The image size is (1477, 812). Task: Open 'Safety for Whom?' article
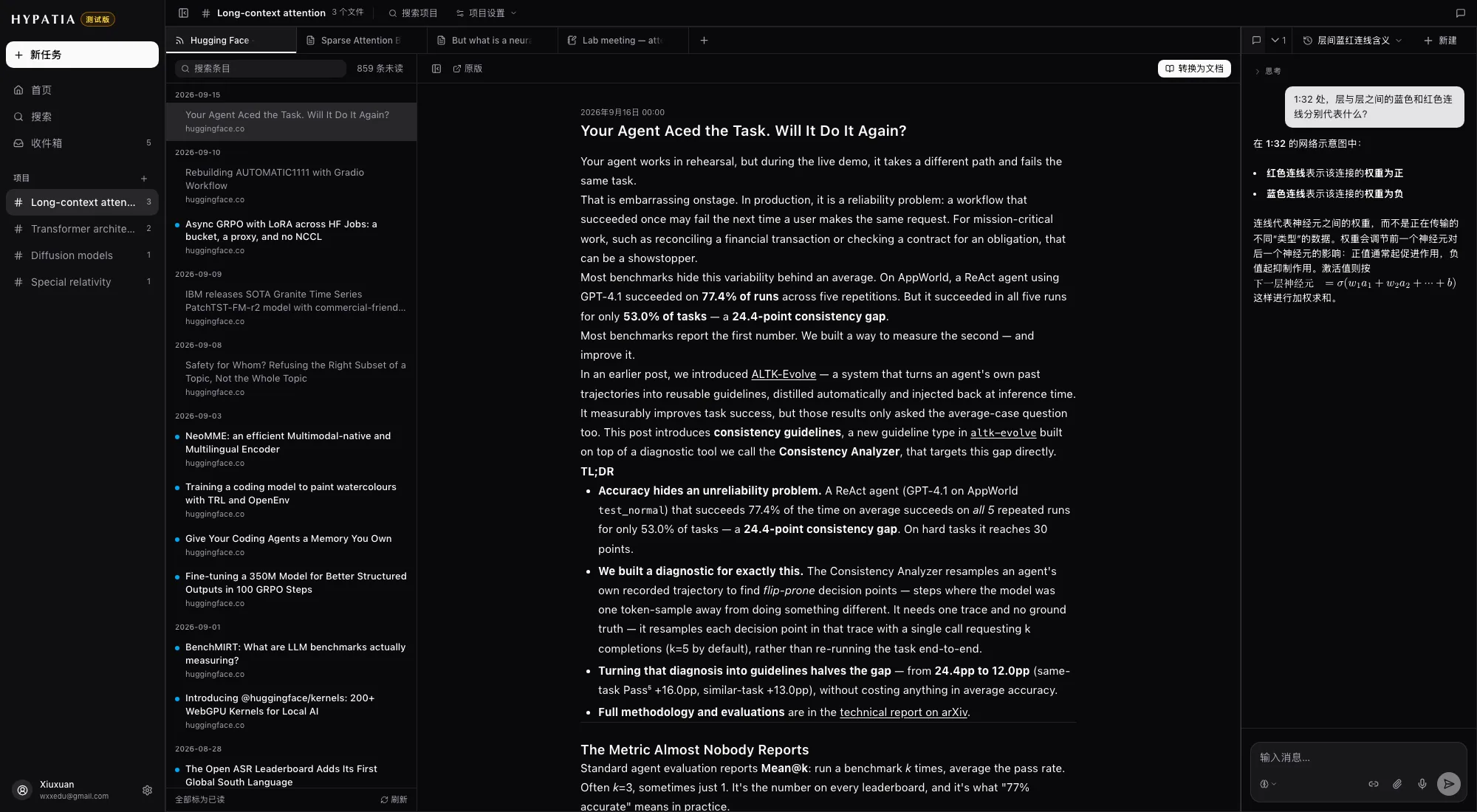[291, 378]
